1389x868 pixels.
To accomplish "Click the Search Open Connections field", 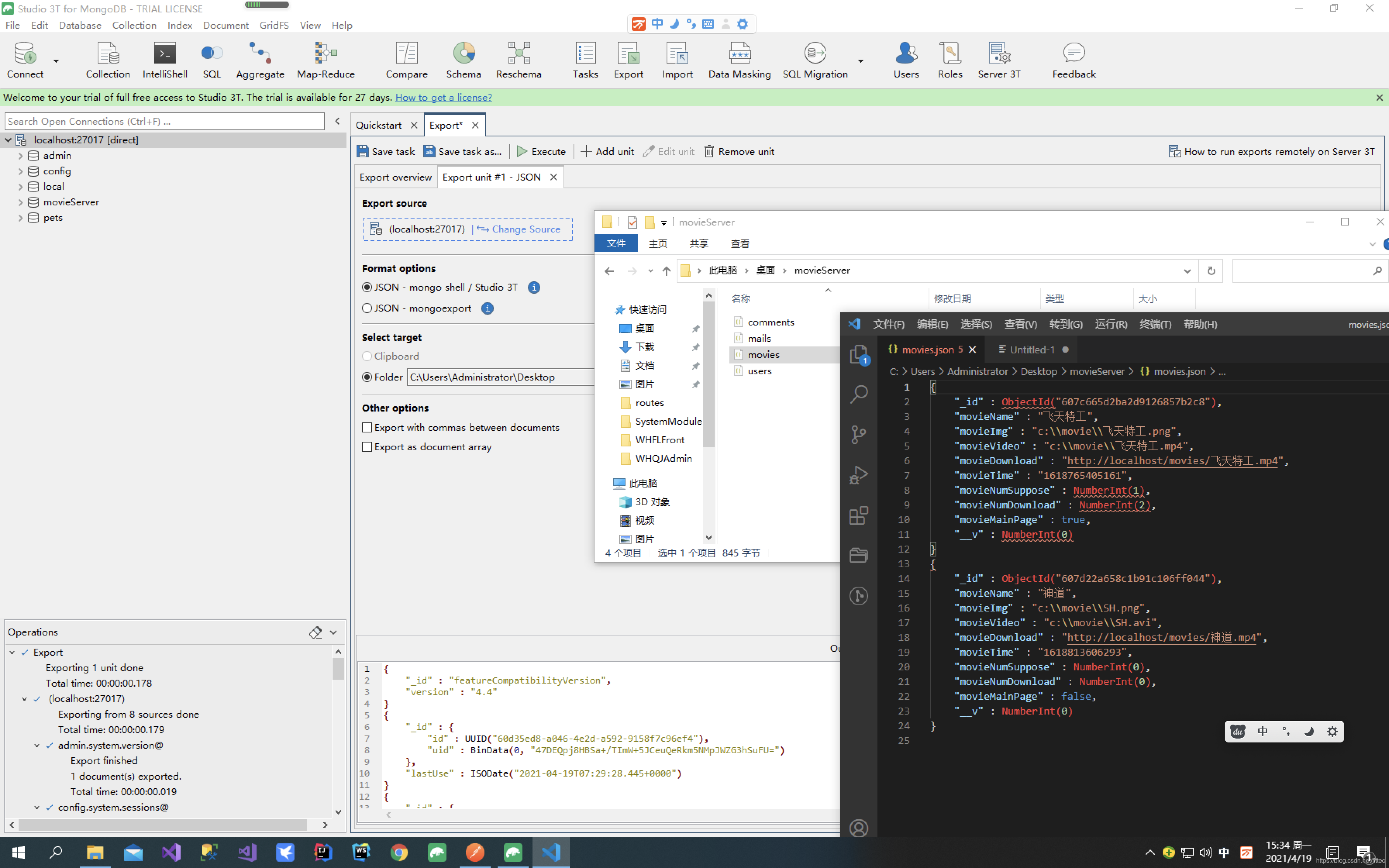I will [x=165, y=121].
